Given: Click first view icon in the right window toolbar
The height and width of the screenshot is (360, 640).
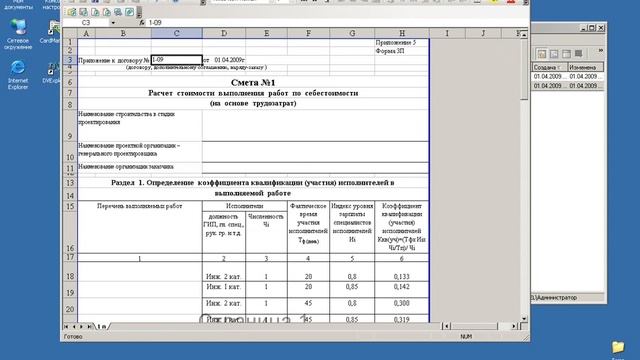Looking at the screenshot, I should 542,54.
